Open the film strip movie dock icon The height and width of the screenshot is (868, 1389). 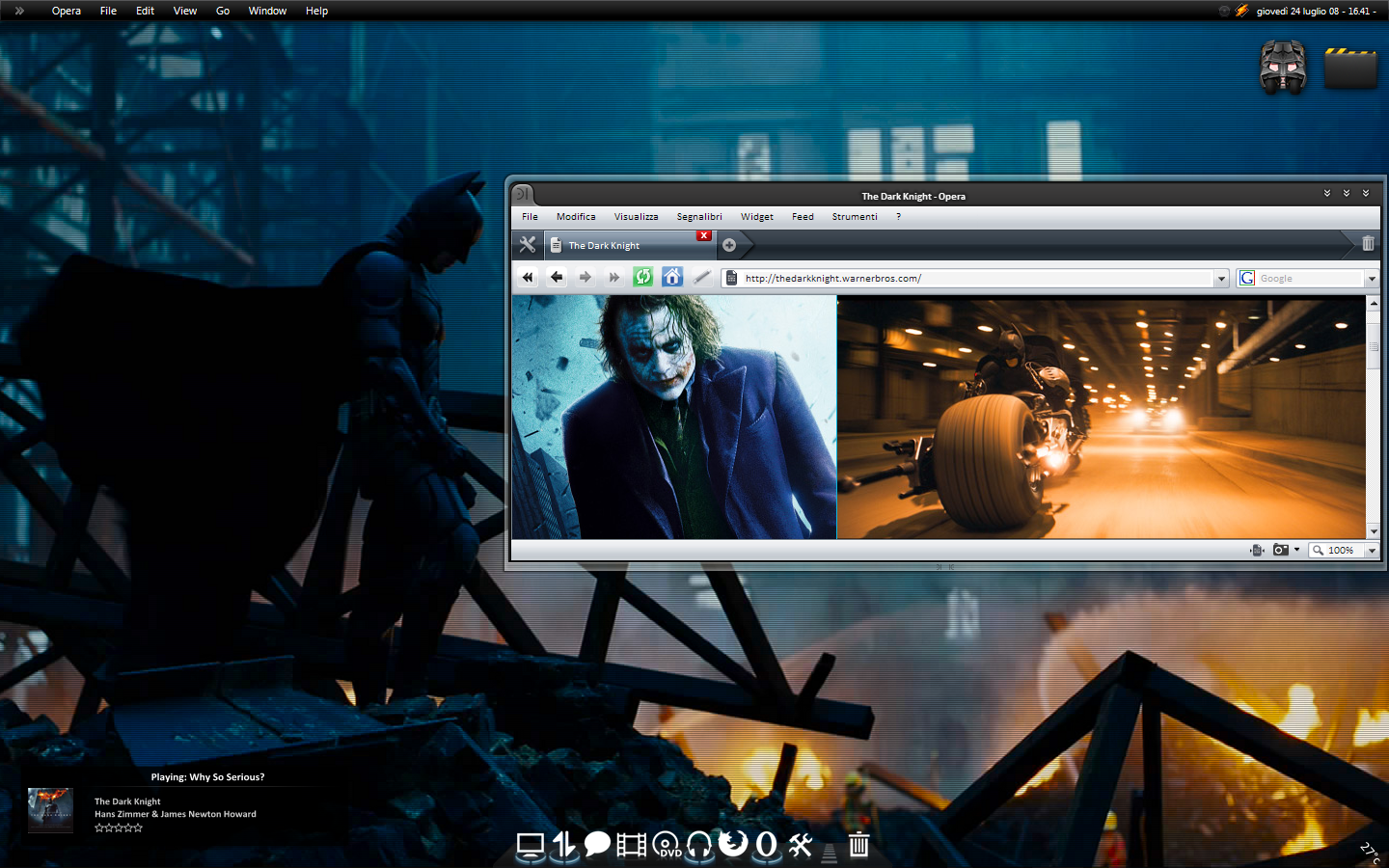tap(631, 846)
